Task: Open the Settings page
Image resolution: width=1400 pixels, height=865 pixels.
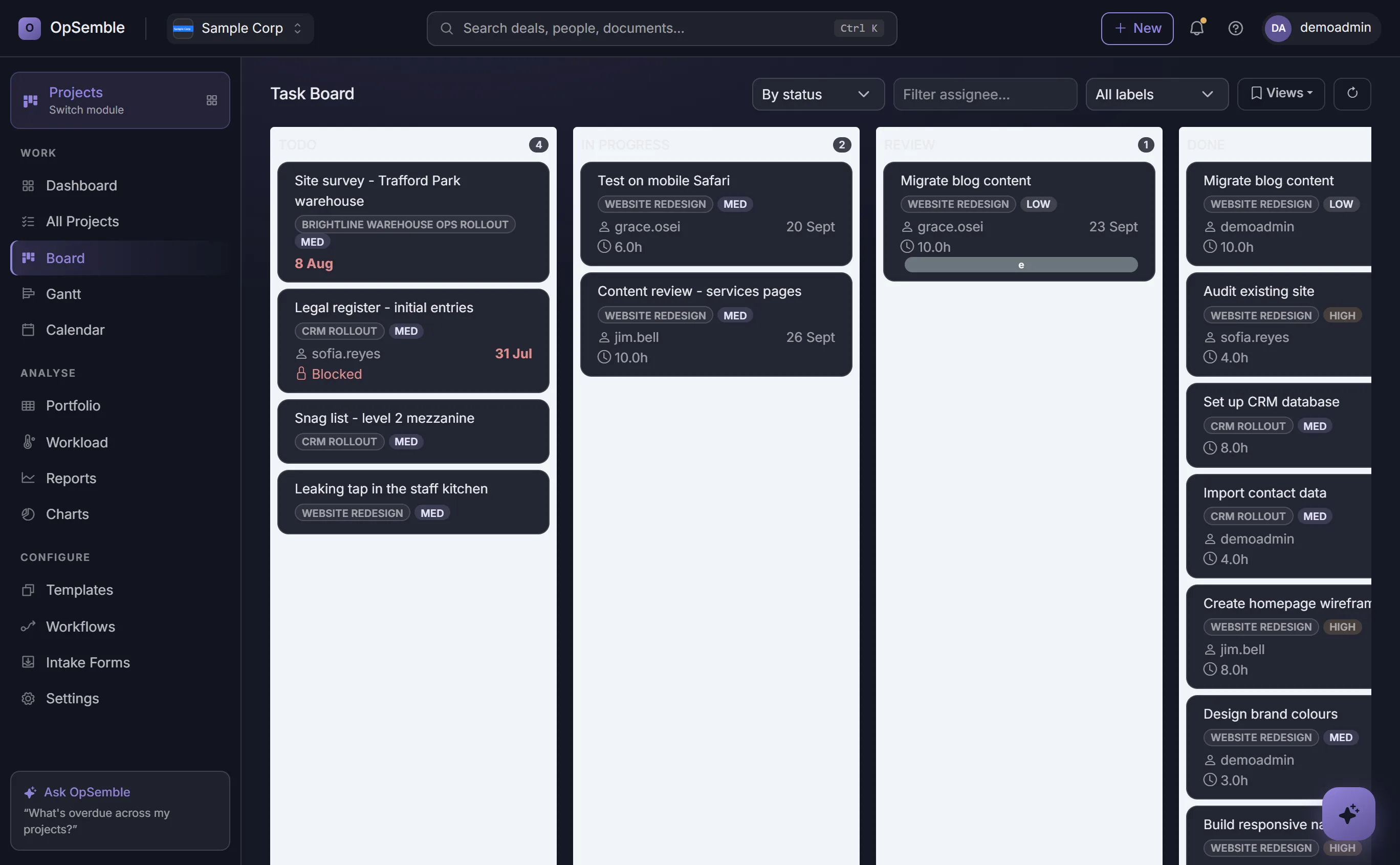Action: (x=120, y=699)
